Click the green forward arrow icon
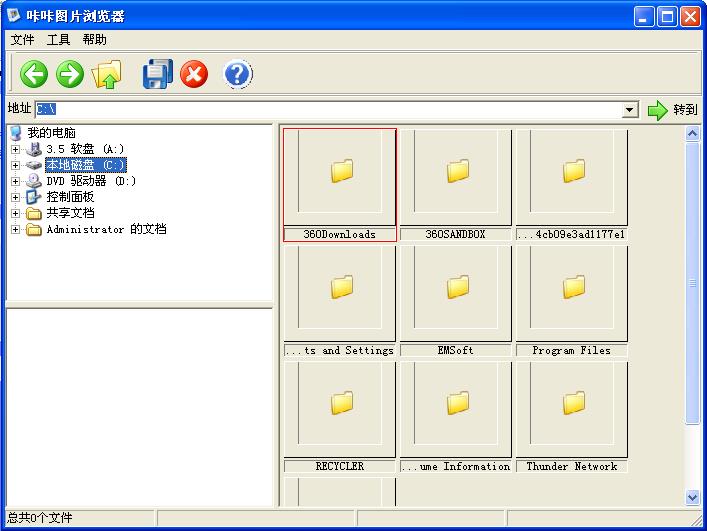This screenshot has height=531, width=707. (x=70, y=74)
